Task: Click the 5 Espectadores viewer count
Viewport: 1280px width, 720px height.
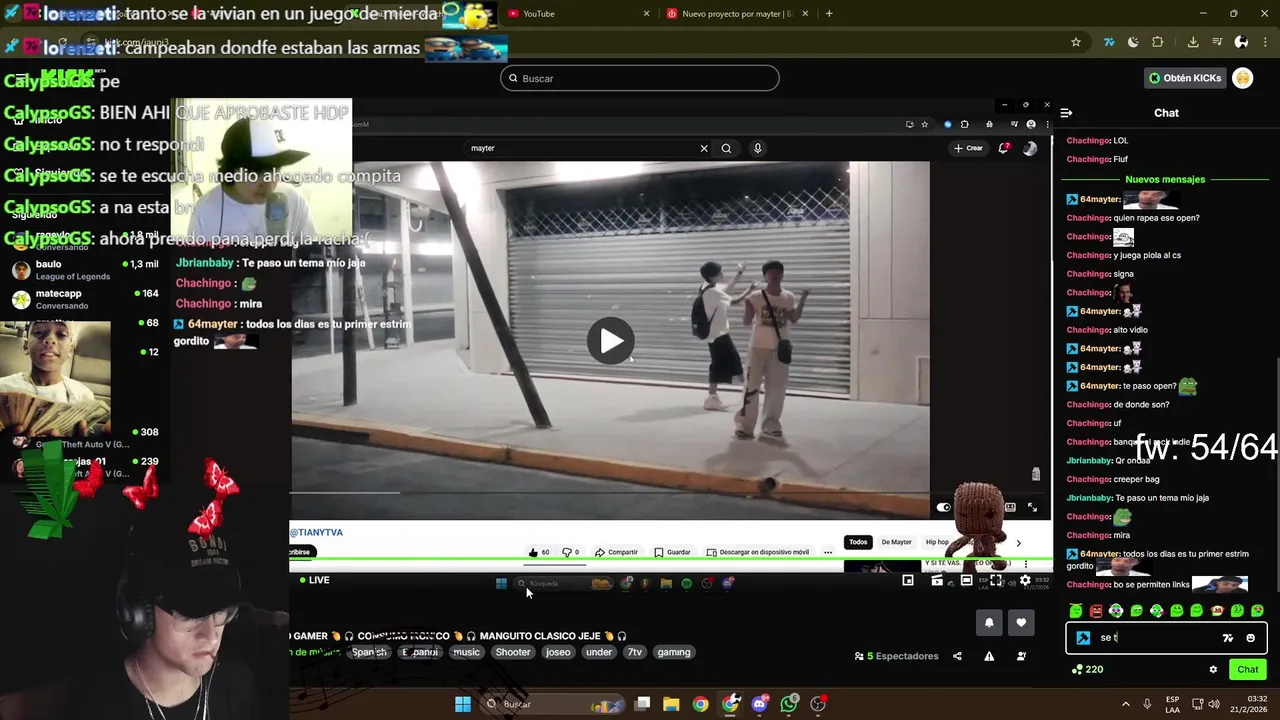Action: (x=896, y=656)
